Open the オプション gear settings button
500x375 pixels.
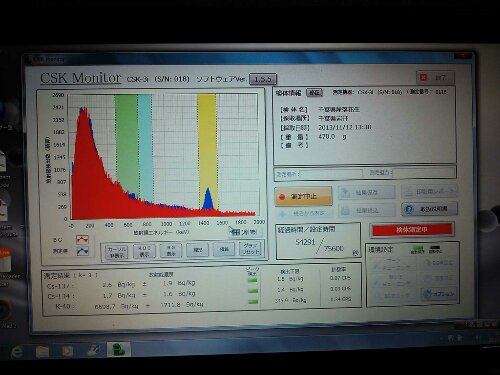[x=439, y=294]
